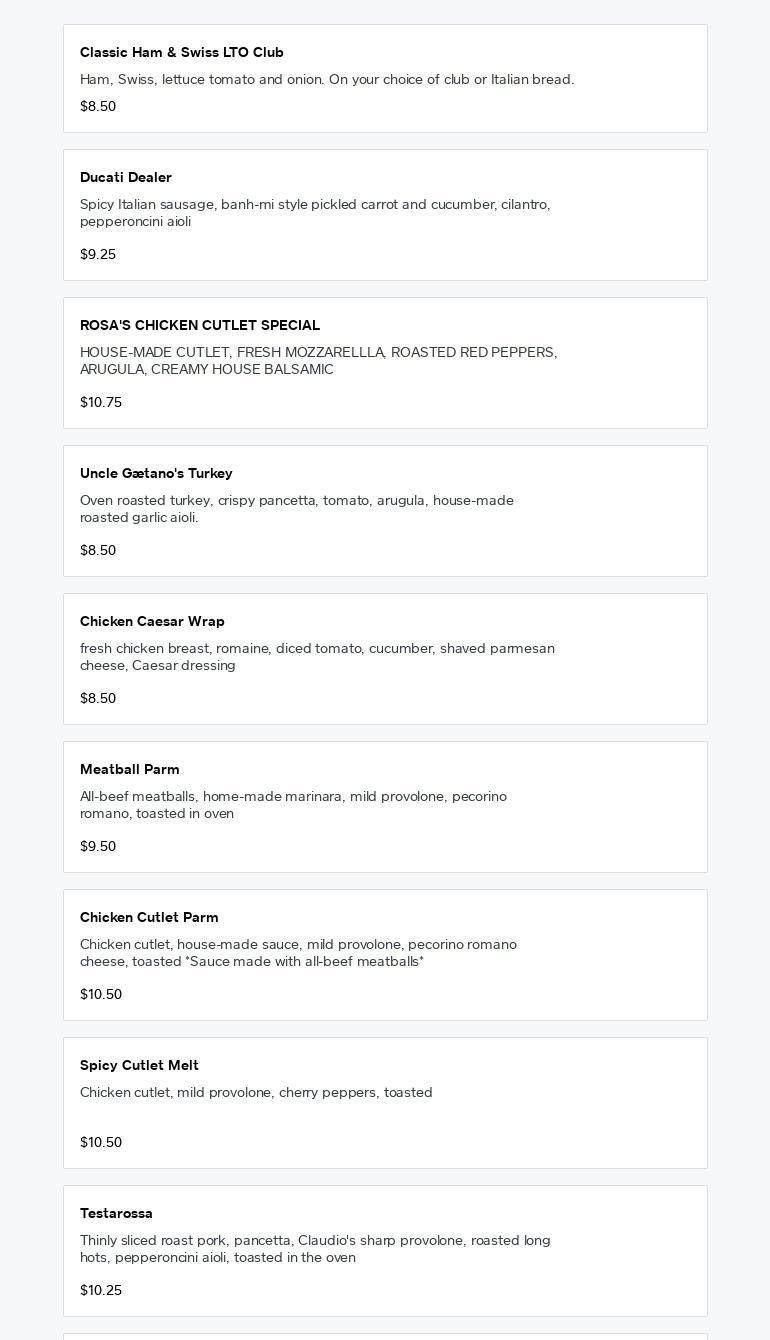Click the $10.75 price

point(101,402)
